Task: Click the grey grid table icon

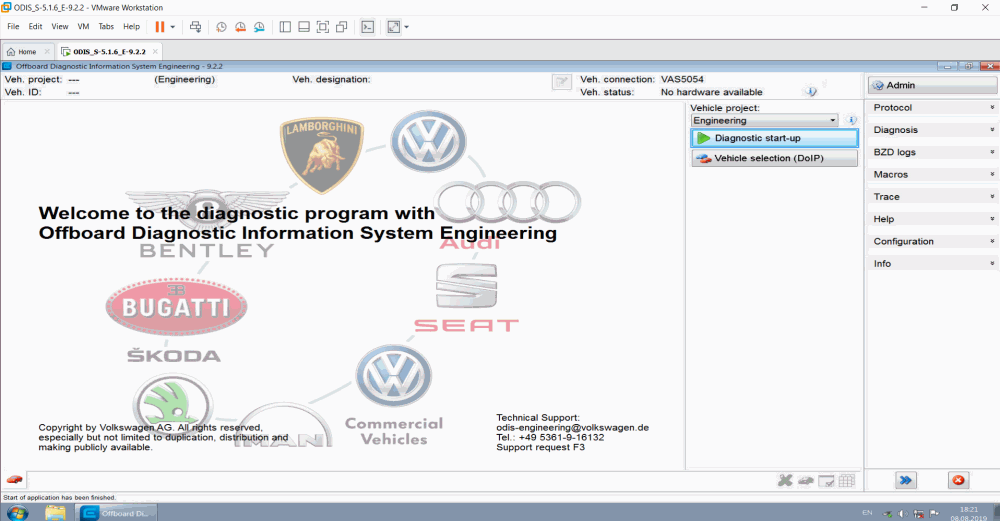Action: point(846,481)
